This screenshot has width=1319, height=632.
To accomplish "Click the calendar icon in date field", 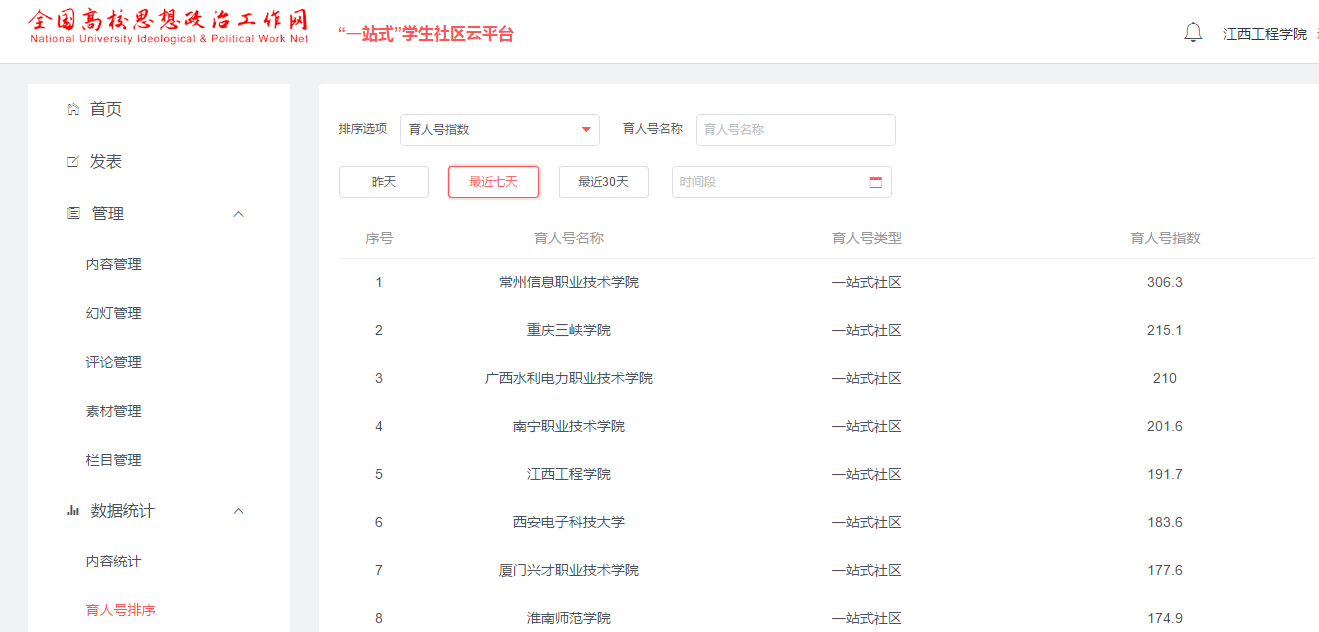I will [876, 182].
